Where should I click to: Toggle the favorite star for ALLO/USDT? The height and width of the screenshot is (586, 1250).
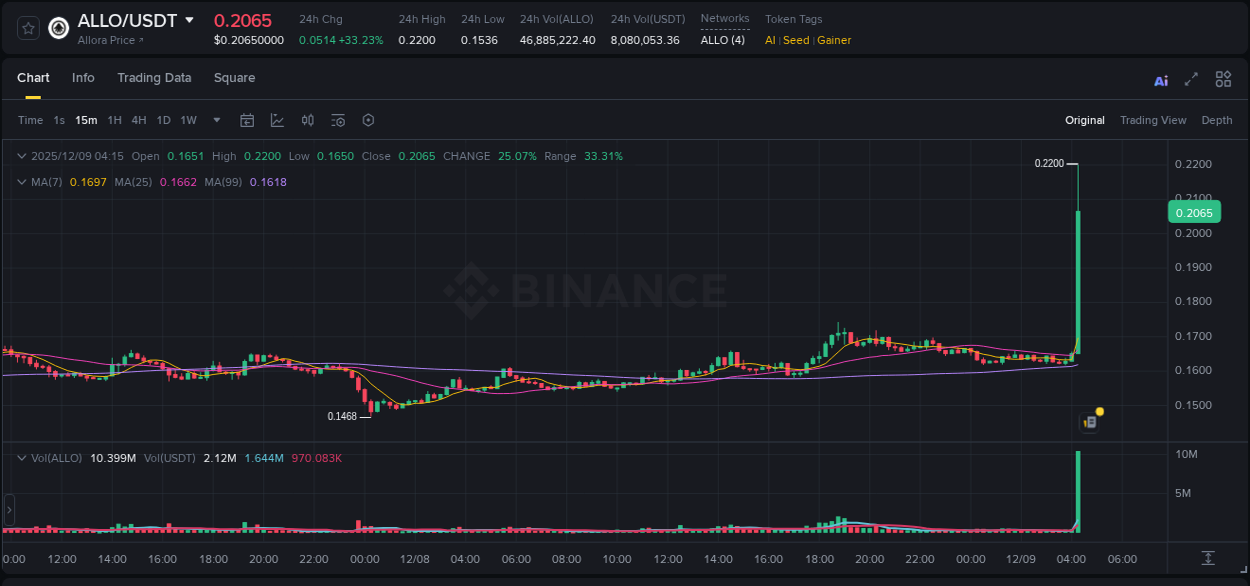pyautogui.click(x=28, y=28)
